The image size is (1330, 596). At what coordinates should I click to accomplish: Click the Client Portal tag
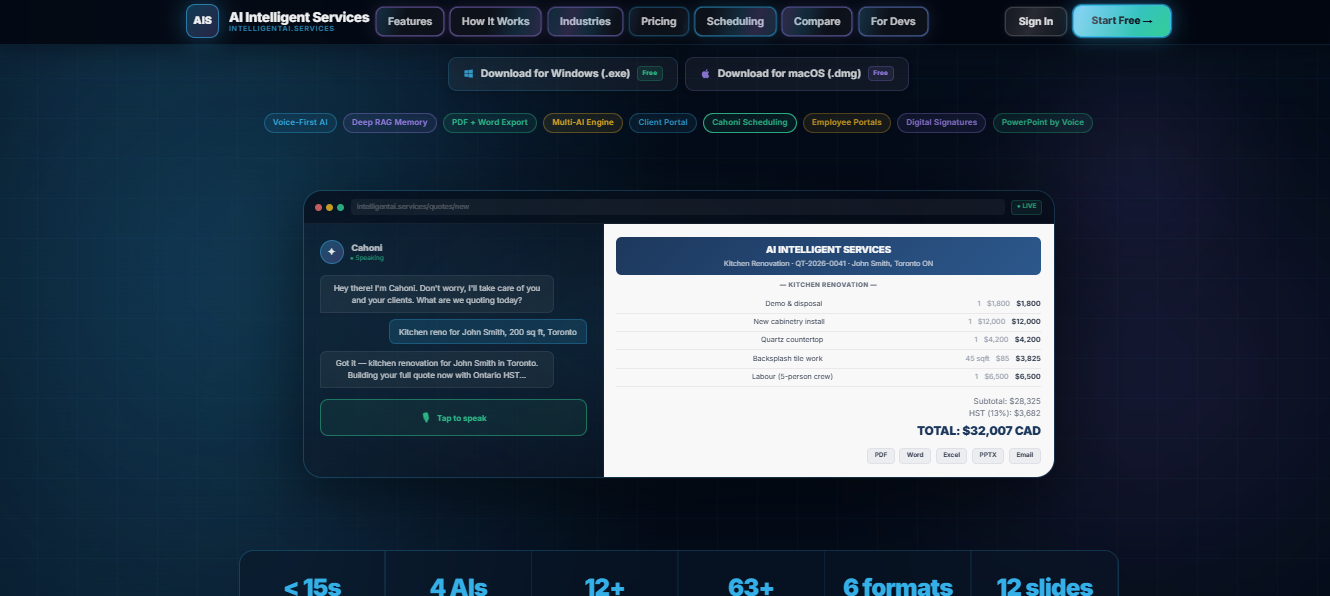pos(663,123)
